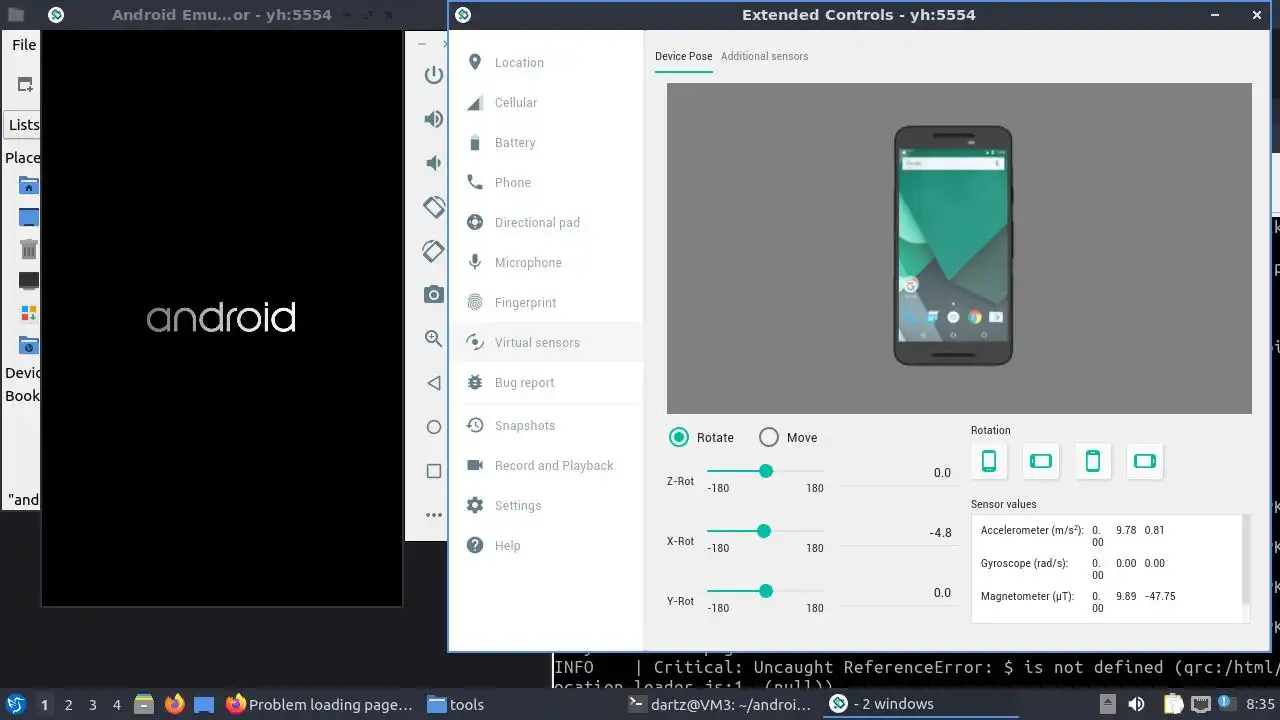Select Virtual sensors in sidebar

pyautogui.click(x=546, y=342)
